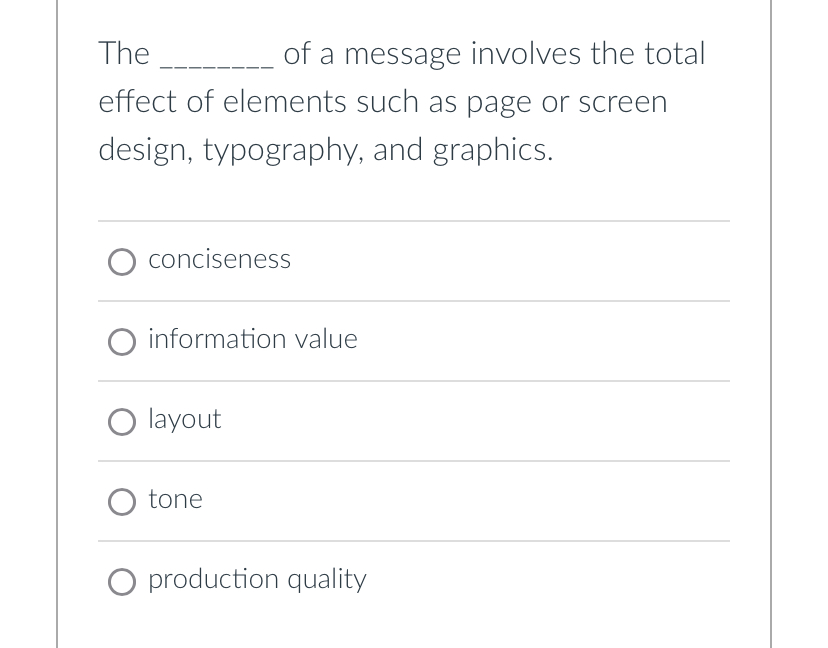
Task: Select the production quality radio button
Action: click(x=121, y=582)
